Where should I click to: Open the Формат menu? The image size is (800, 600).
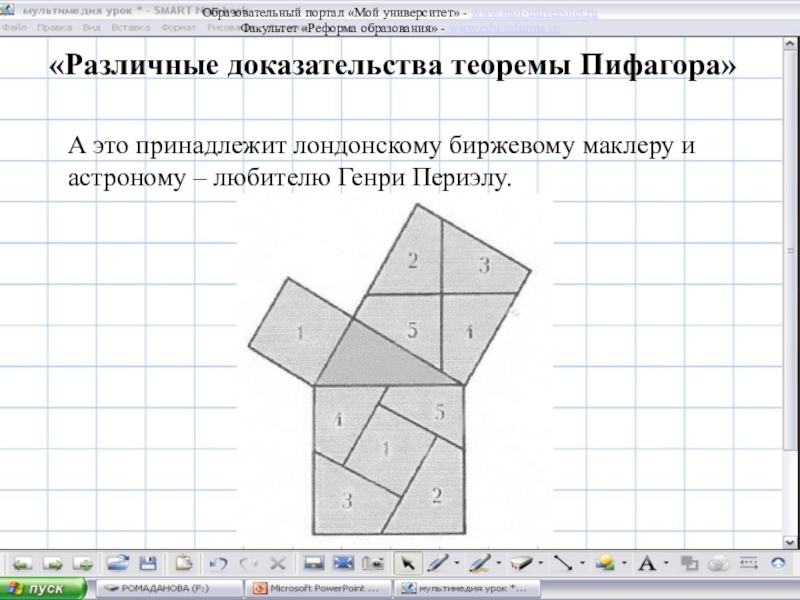(179, 28)
